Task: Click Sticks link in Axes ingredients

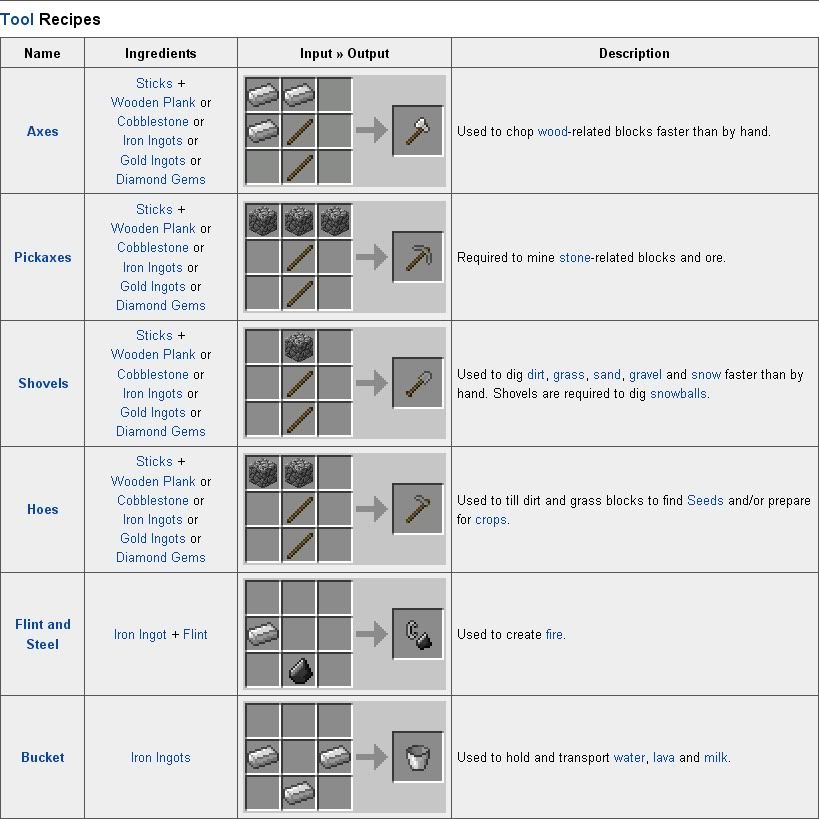Action: (x=154, y=83)
